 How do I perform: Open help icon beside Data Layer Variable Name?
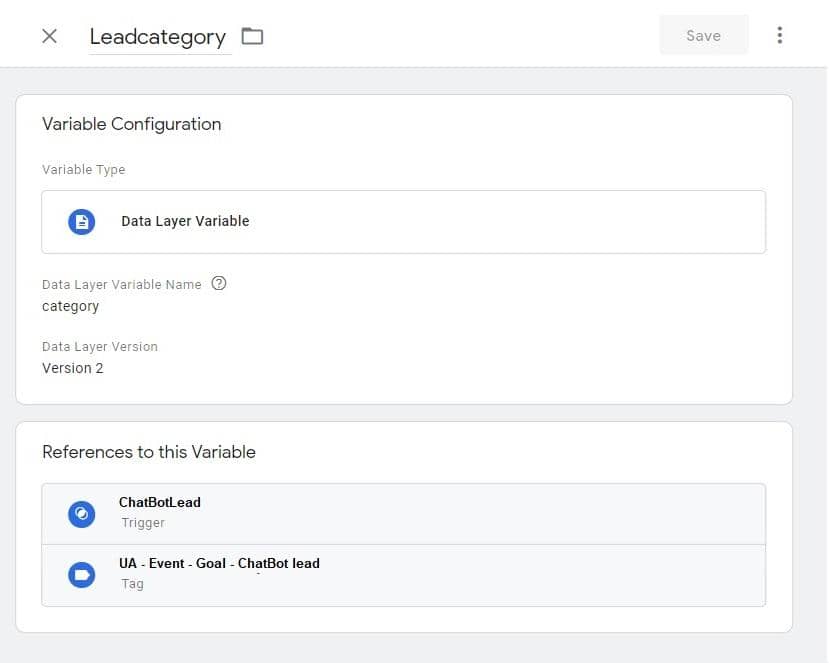[x=218, y=283]
